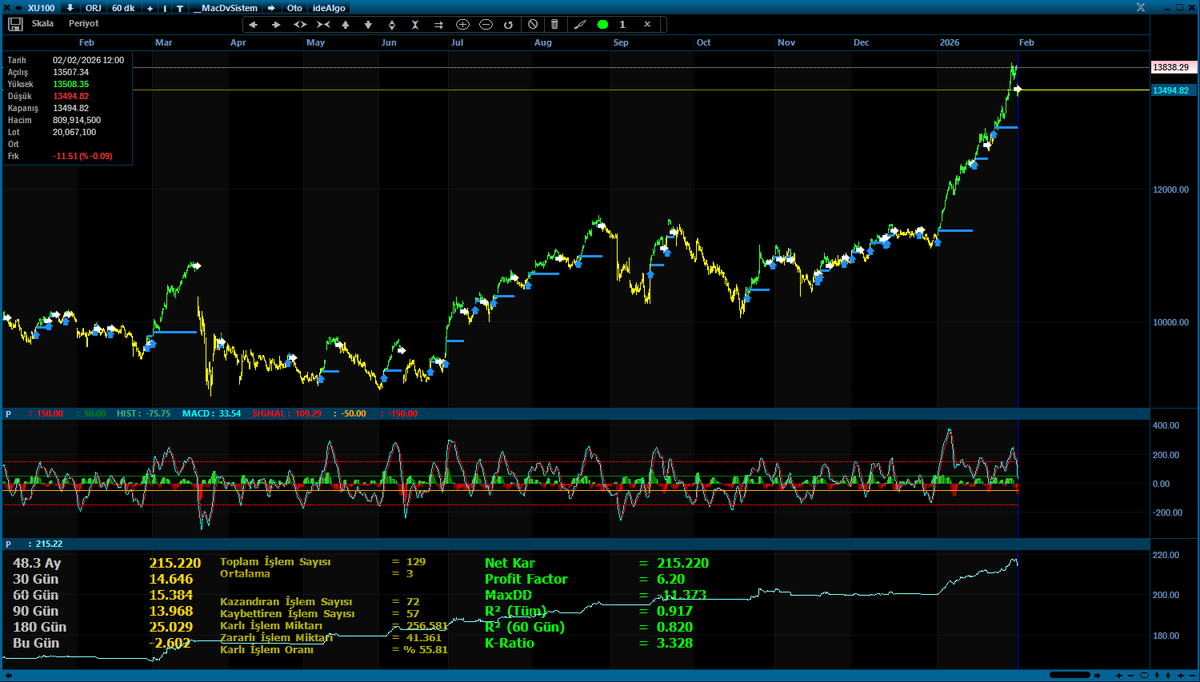Shift chart left with left-arrow tool
The width and height of the screenshot is (1200, 682).
pos(253,24)
